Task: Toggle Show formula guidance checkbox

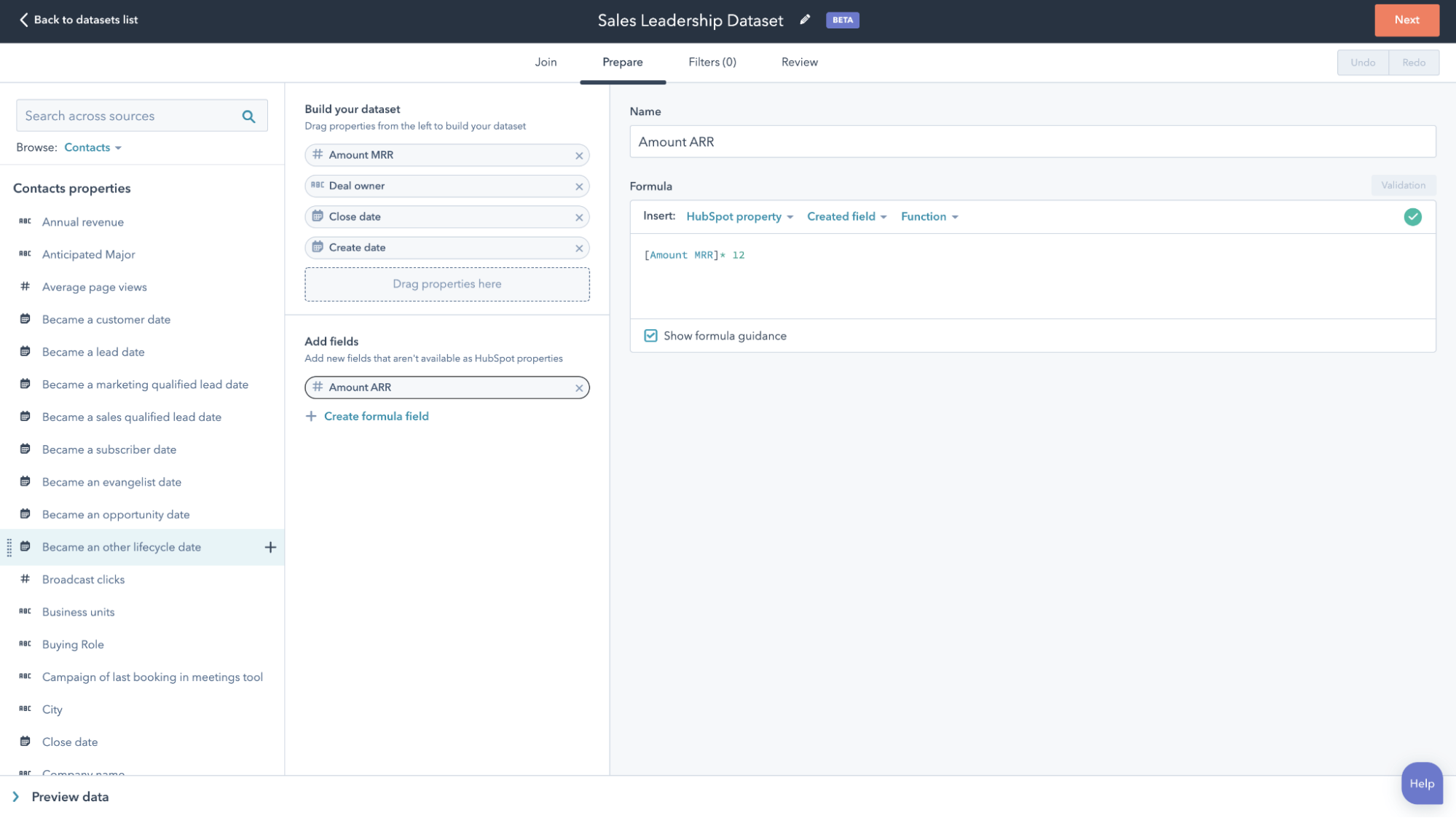Action: pyautogui.click(x=650, y=336)
